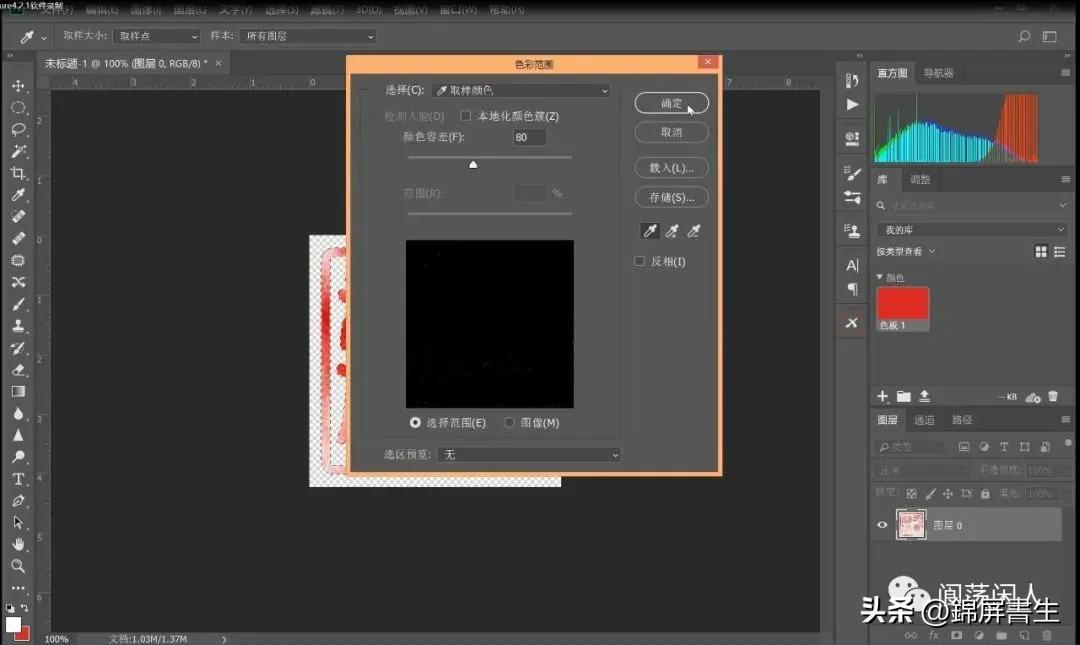Screen dimensions: 1080x645
Task: Select the Move tool in the toolbar
Action: [x=18, y=86]
